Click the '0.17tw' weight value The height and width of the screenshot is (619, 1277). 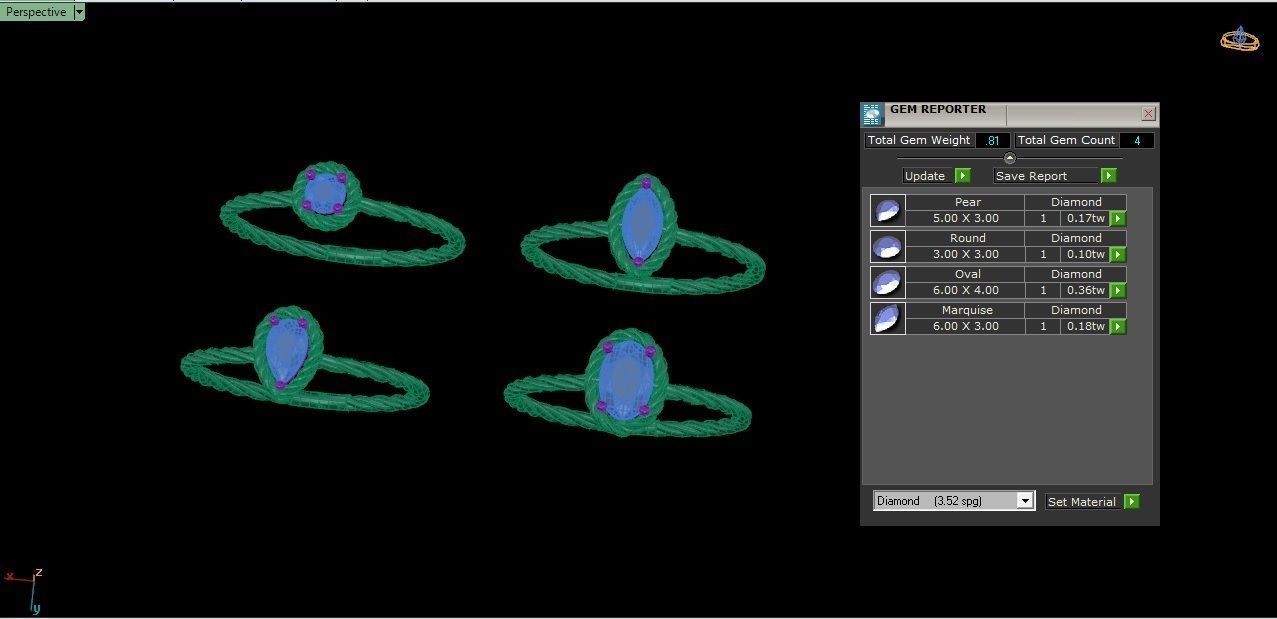[1085, 218]
